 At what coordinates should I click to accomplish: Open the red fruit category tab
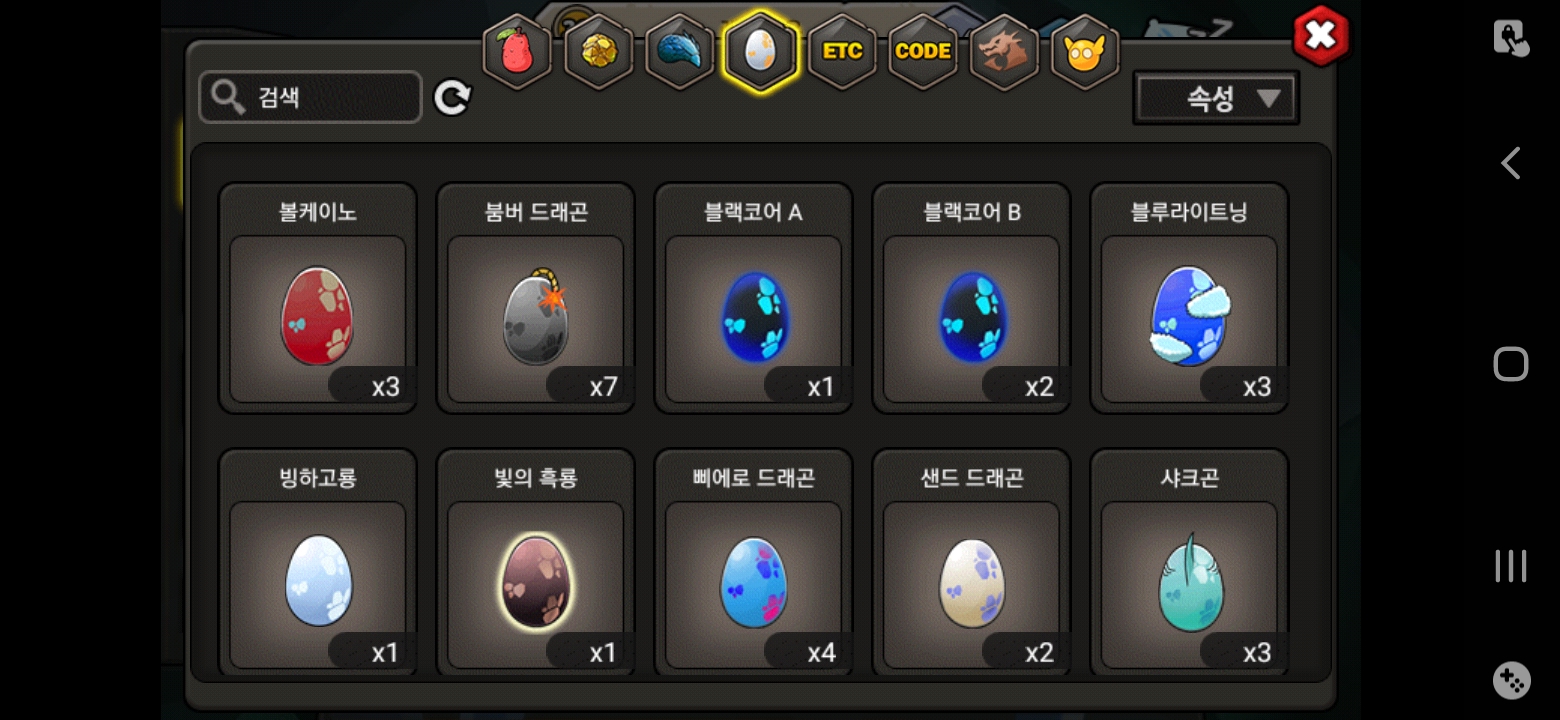point(517,52)
